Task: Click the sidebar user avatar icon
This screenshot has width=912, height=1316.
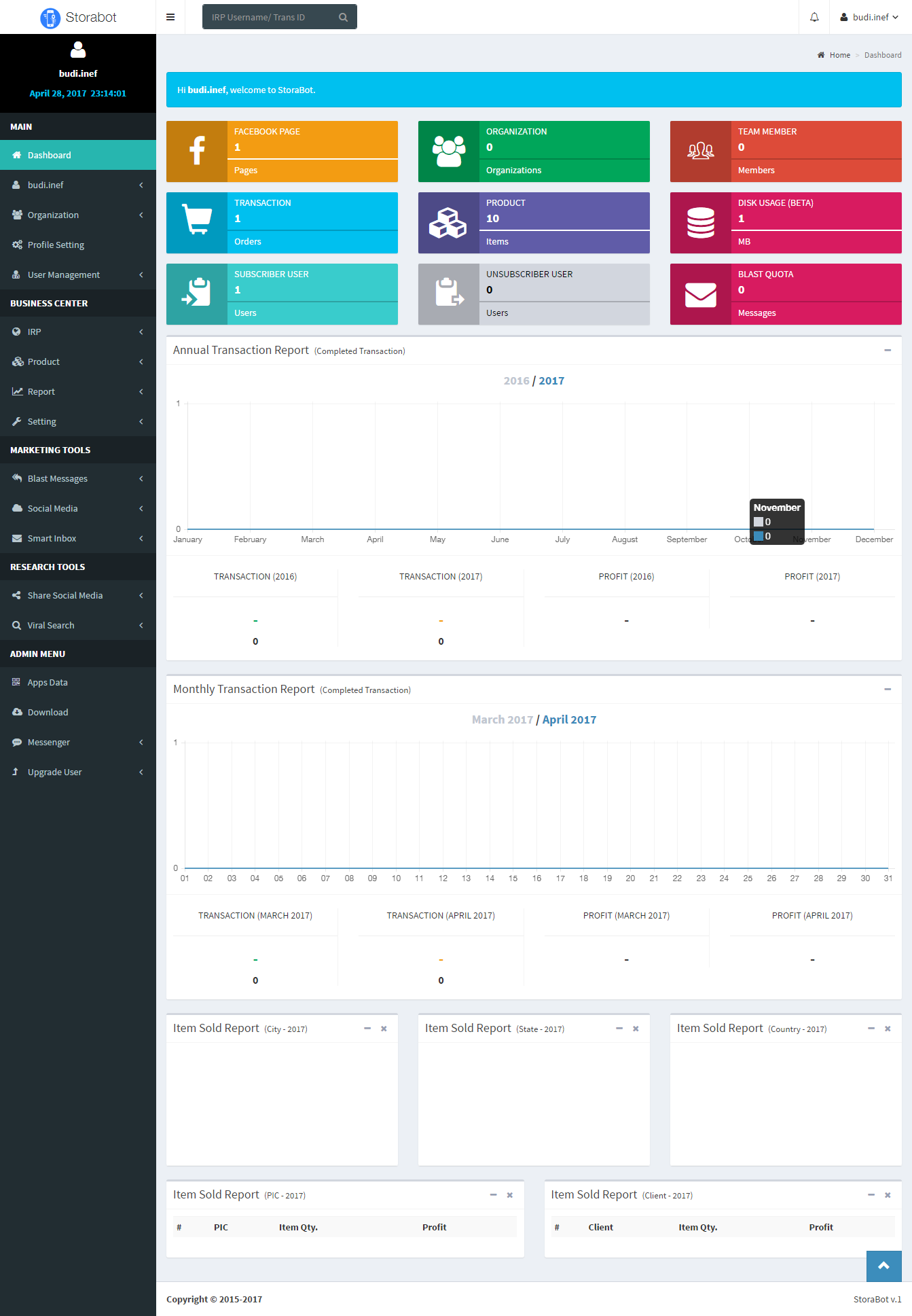Action: tap(78, 50)
